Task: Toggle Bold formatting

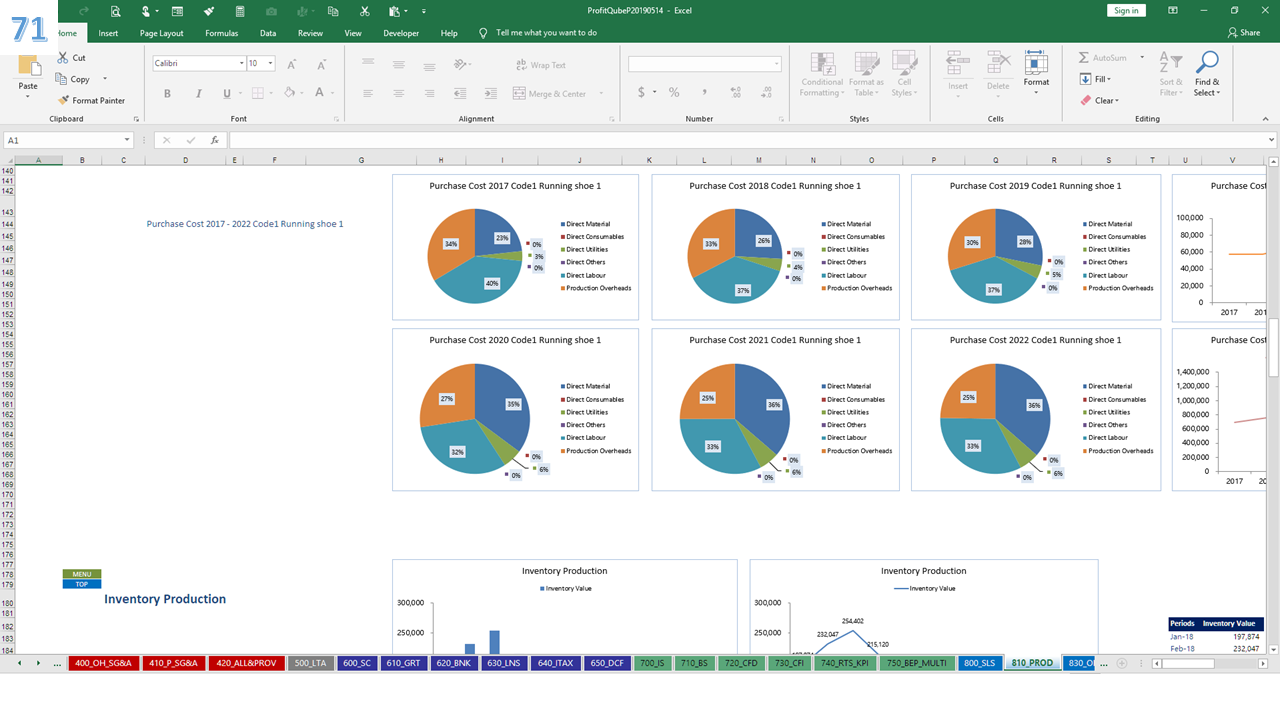Action: (167, 93)
